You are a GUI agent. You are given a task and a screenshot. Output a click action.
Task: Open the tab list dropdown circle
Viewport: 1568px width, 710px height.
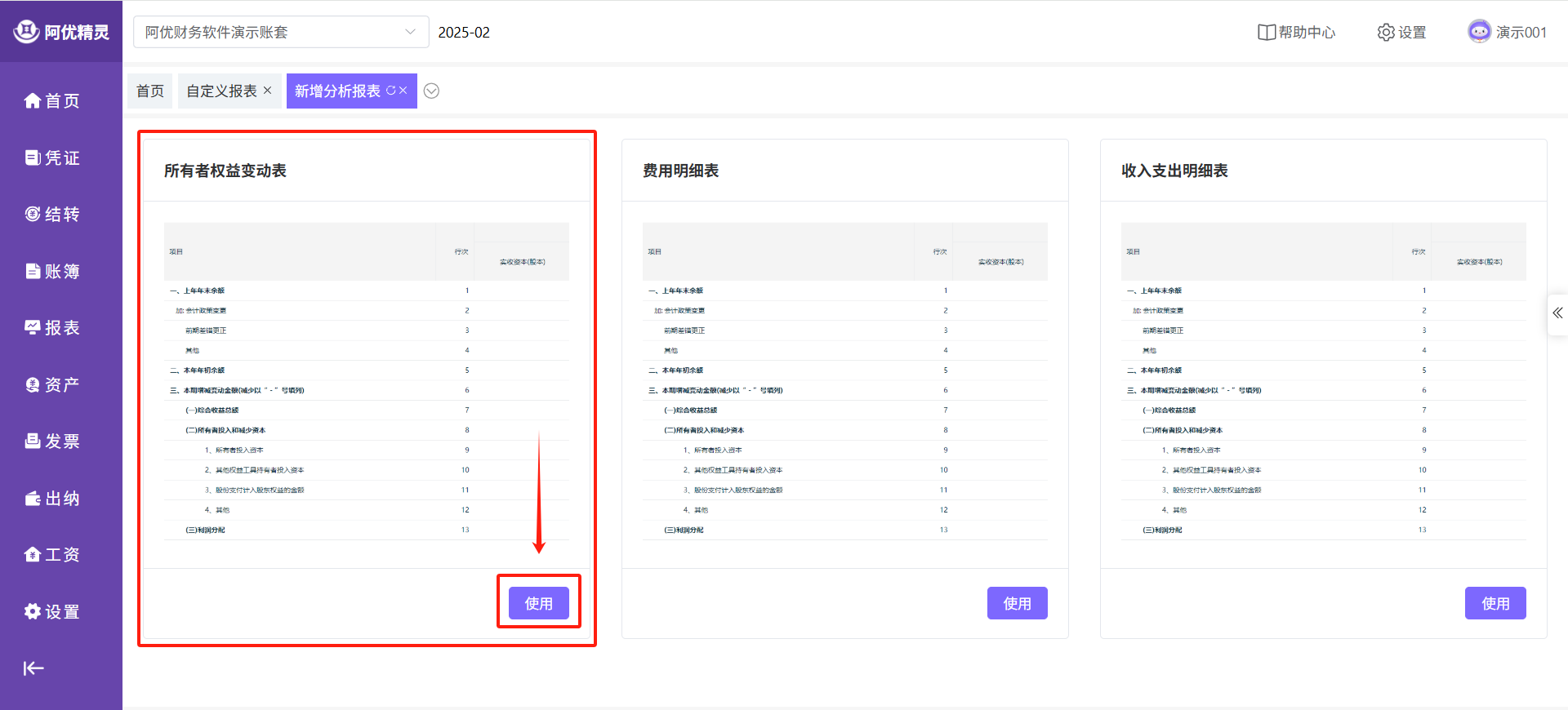click(x=432, y=91)
